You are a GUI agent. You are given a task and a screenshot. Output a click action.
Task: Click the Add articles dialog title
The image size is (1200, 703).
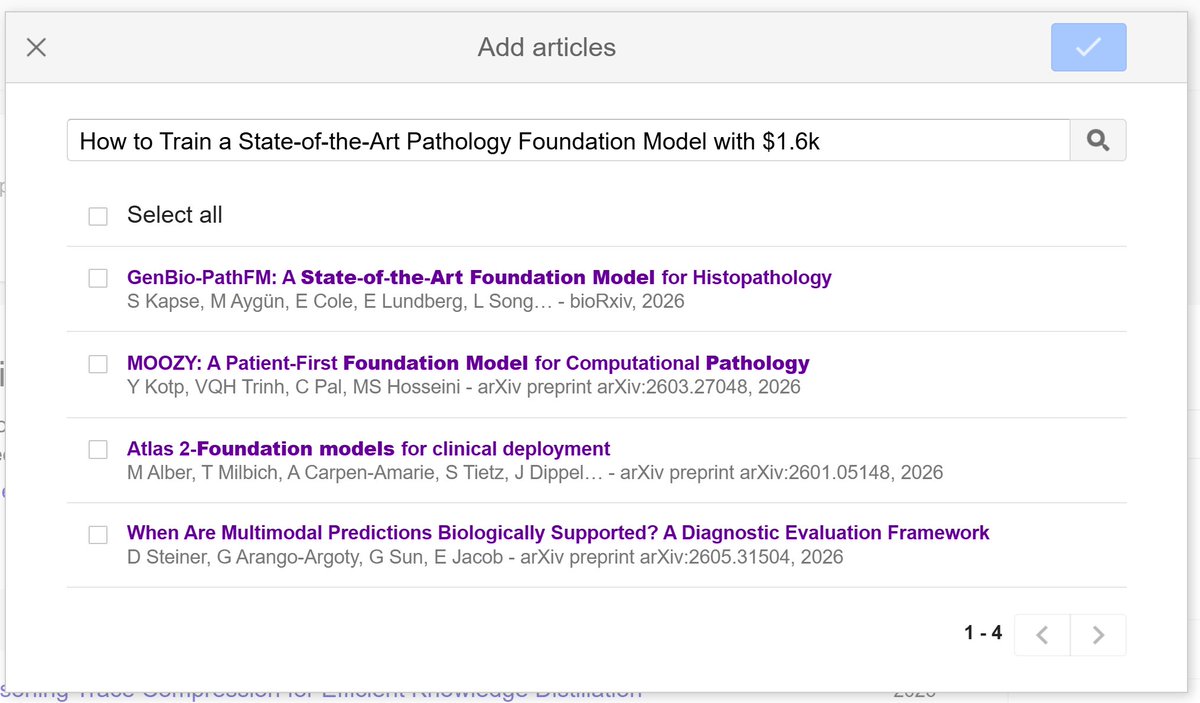click(547, 47)
